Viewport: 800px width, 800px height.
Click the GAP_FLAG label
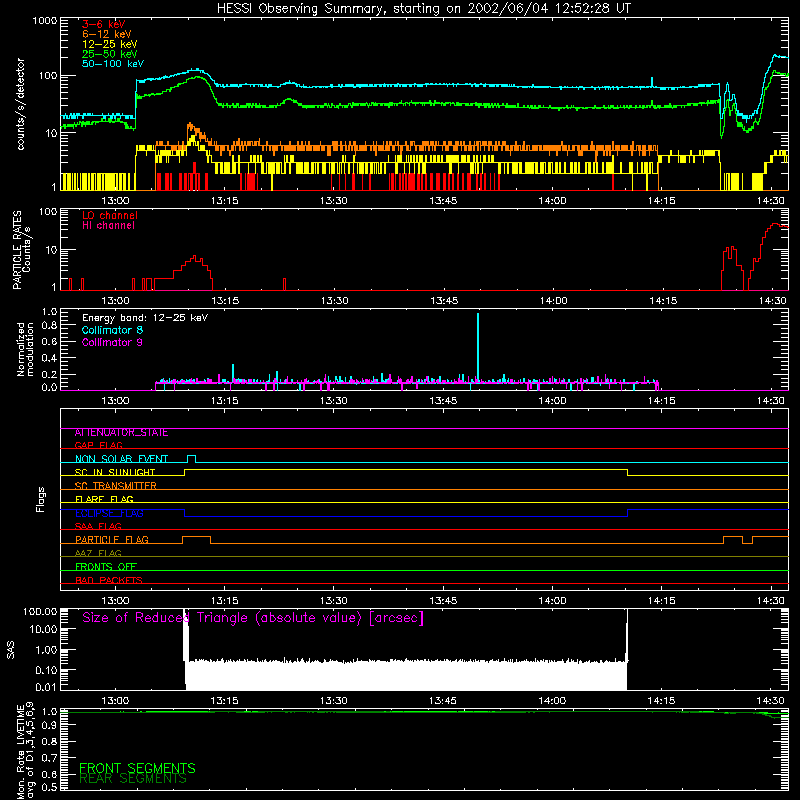98,446
